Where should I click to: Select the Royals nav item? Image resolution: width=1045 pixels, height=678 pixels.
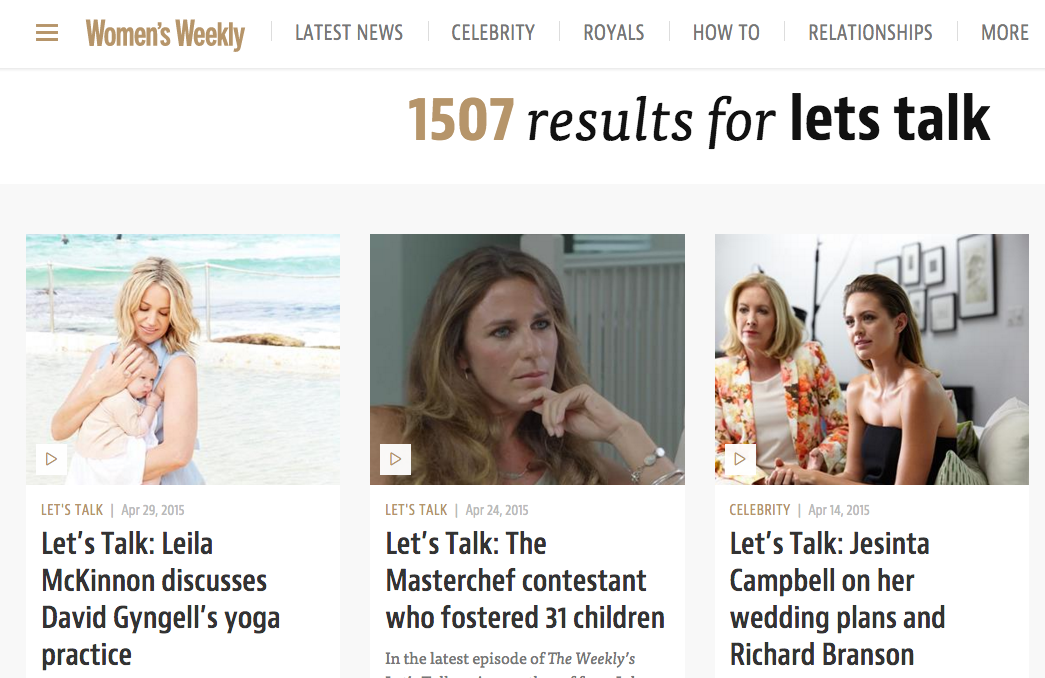[614, 33]
